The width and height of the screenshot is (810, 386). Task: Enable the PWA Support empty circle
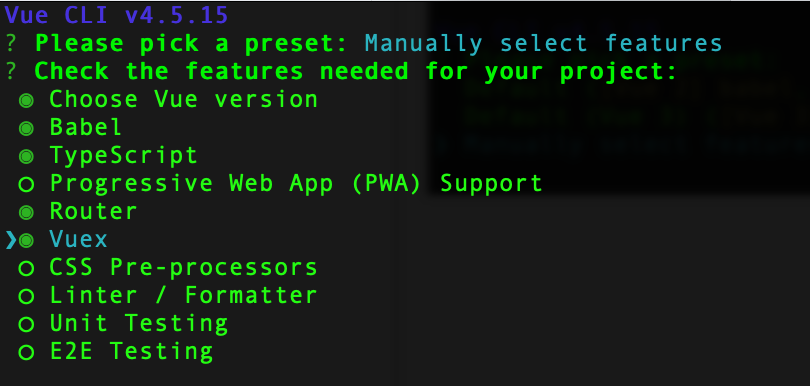[x=26, y=184]
